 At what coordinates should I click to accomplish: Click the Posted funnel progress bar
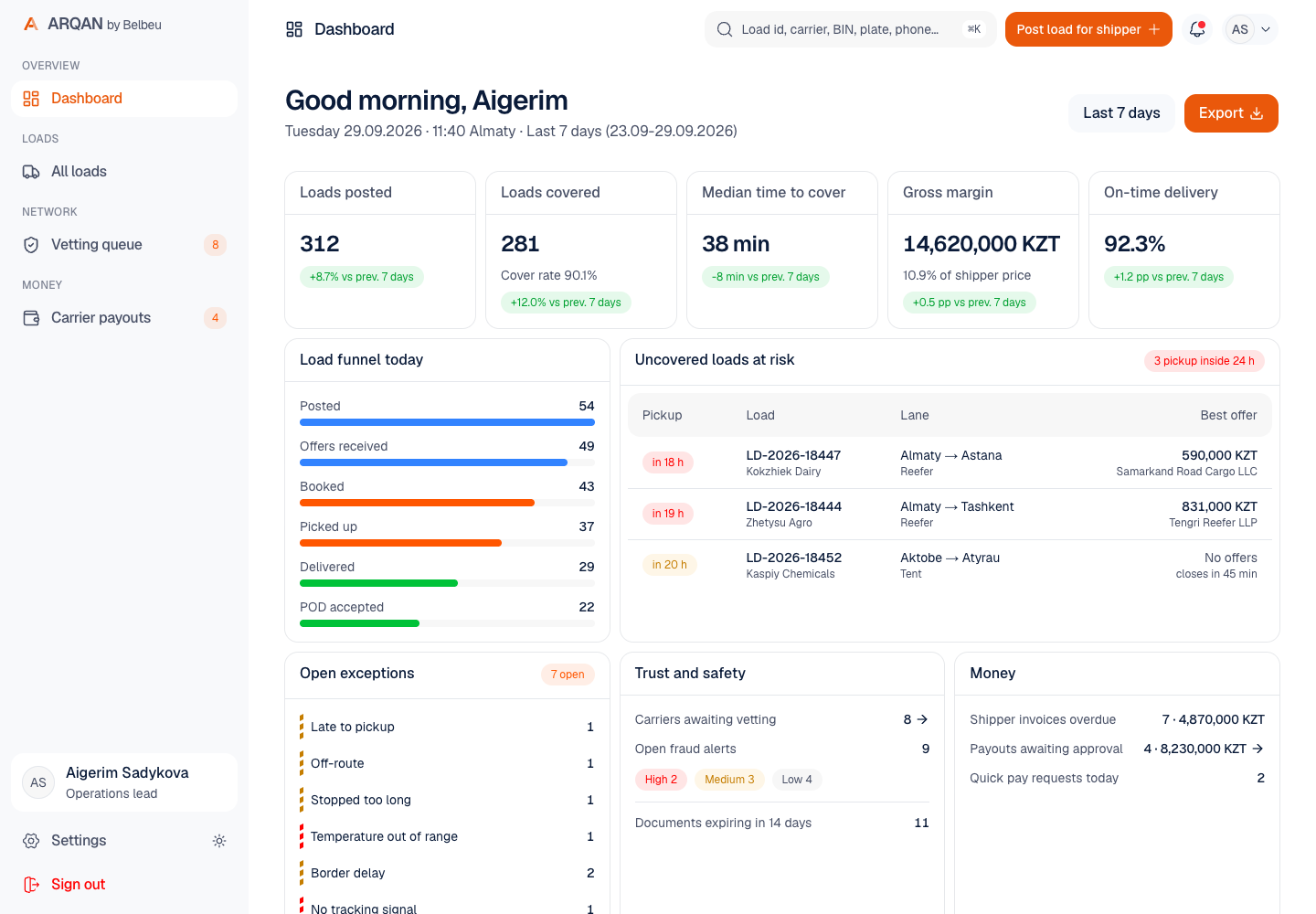pos(447,422)
